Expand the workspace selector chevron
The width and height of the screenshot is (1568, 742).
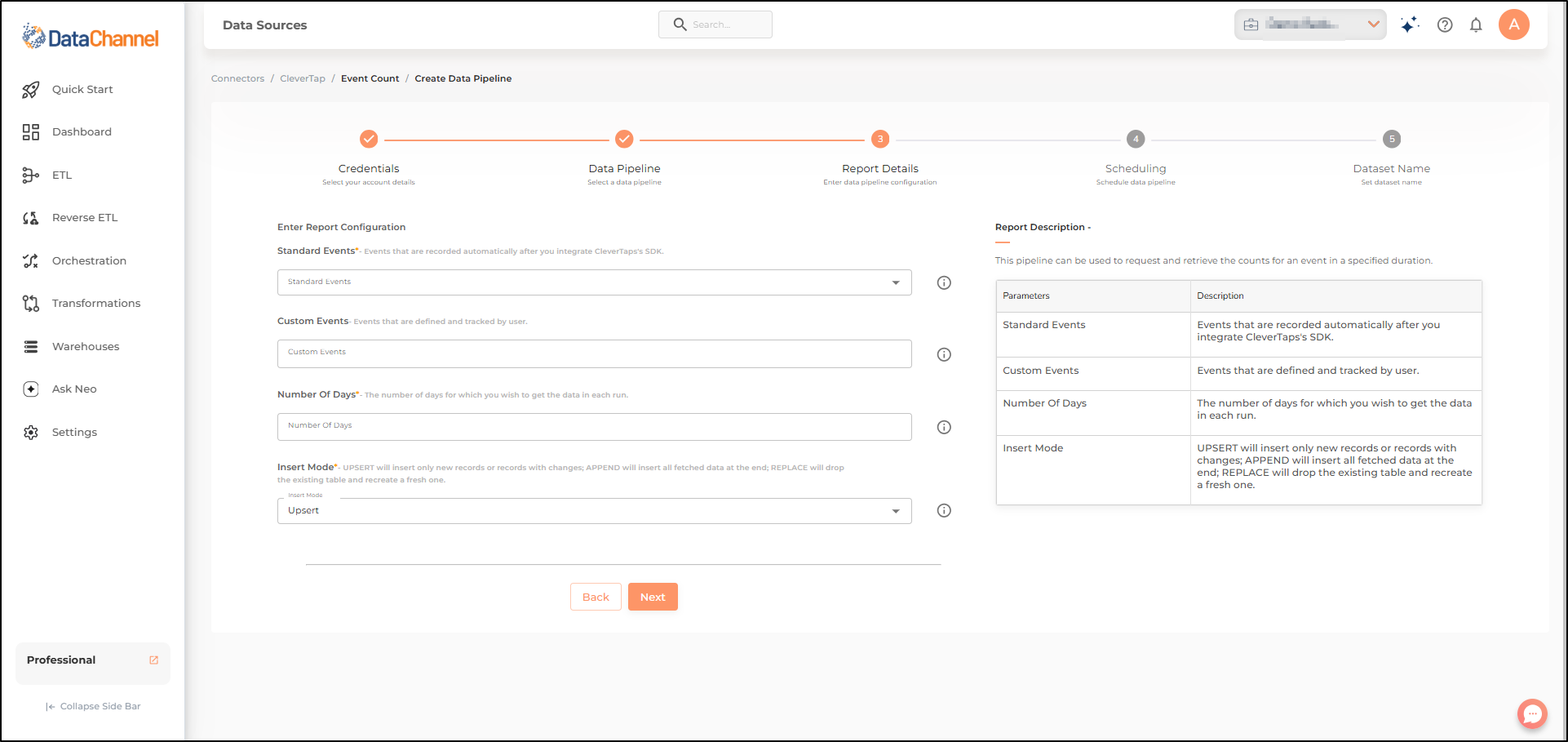pyautogui.click(x=1373, y=24)
